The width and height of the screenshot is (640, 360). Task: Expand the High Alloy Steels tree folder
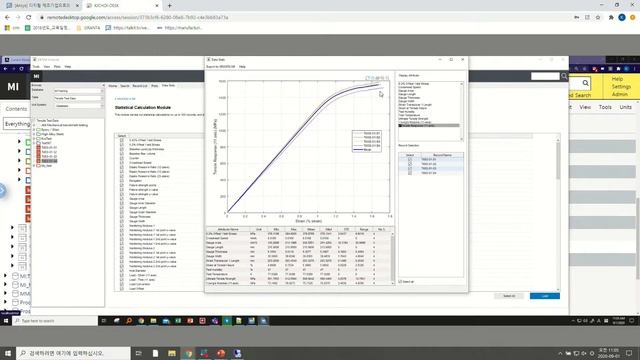click(x=34, y=134)
